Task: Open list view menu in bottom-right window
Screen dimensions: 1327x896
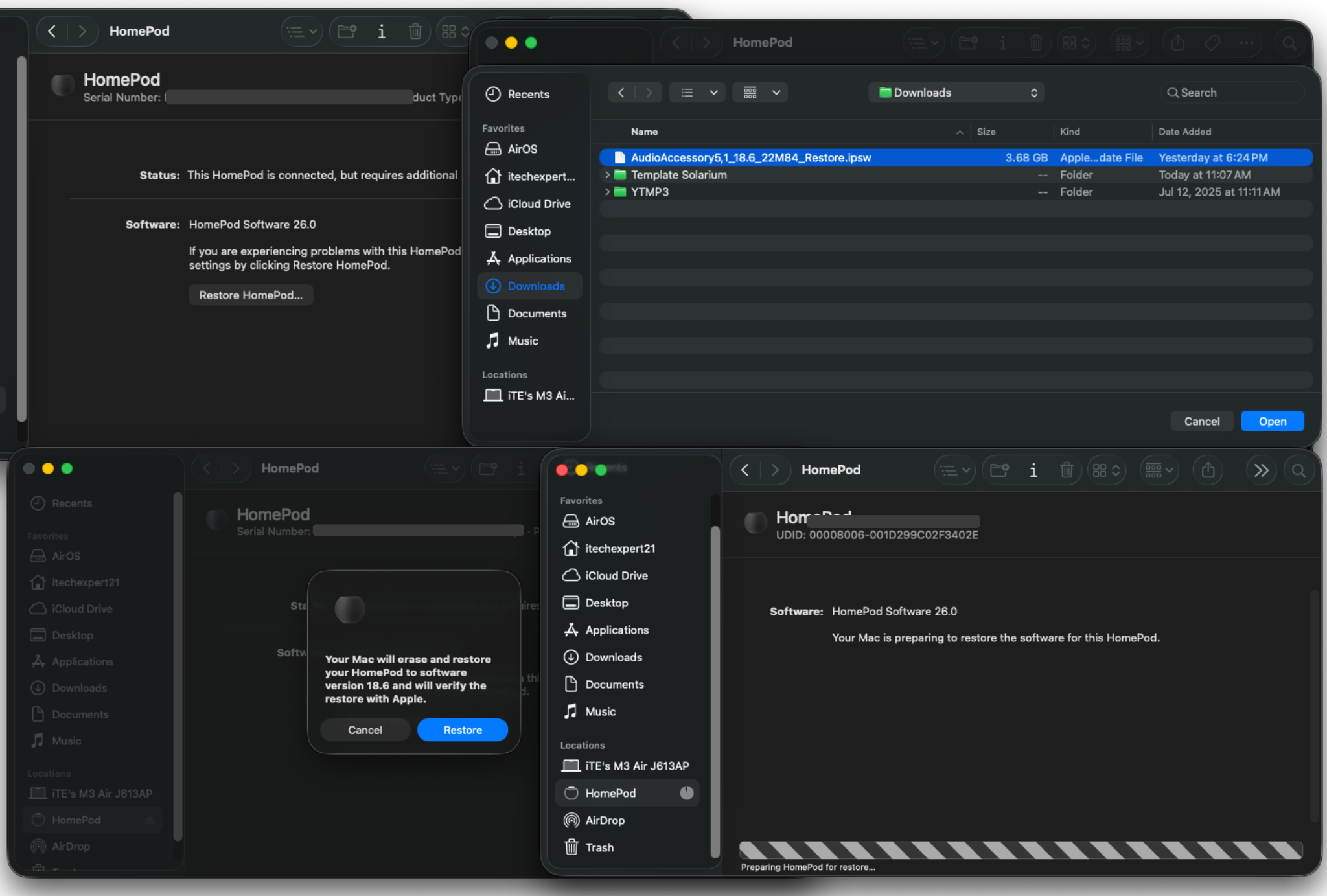Action: [x=955, y=470]
